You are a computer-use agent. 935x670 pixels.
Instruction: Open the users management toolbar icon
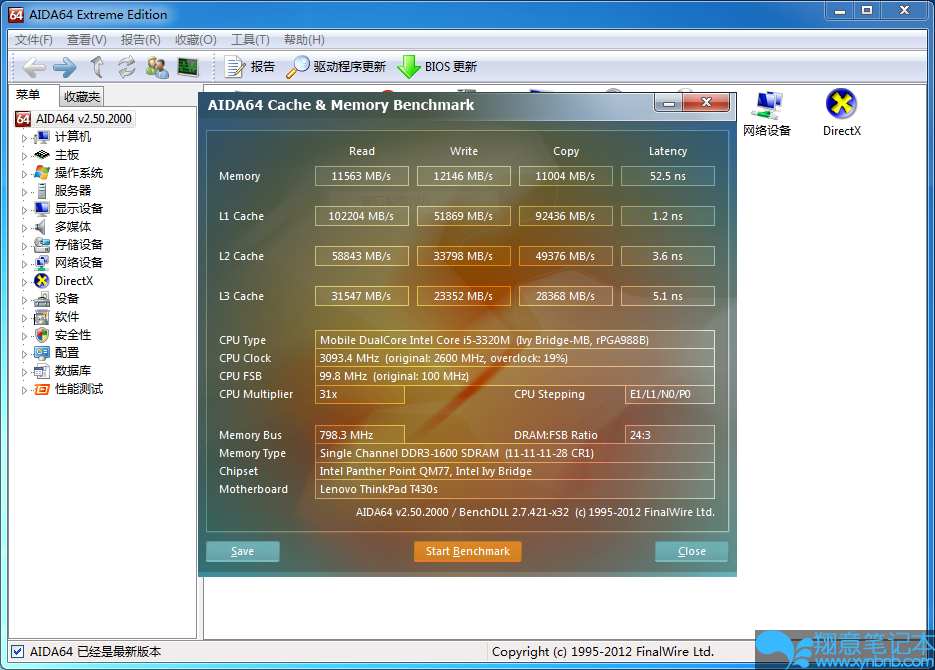point(157,67)
